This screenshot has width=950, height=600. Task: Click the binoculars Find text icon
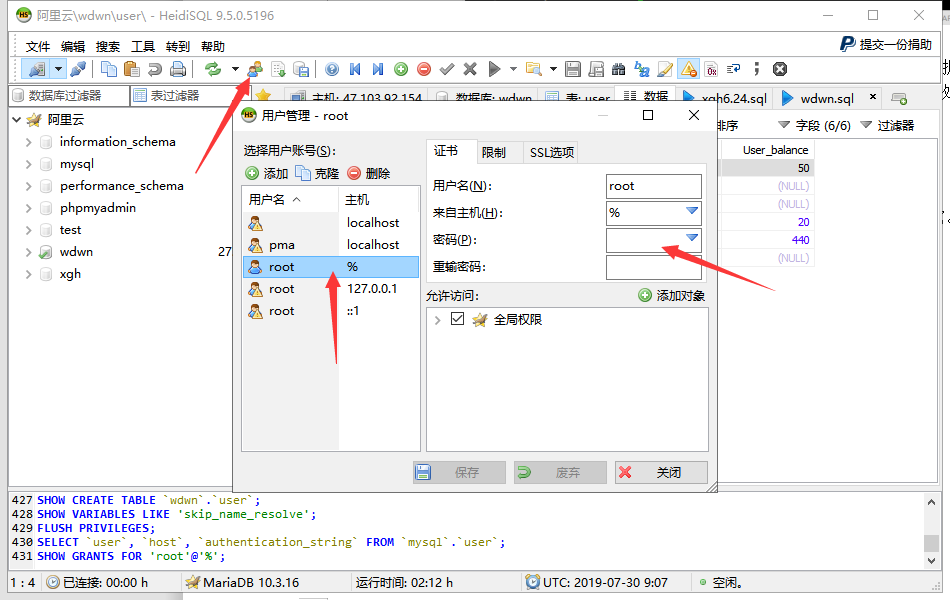(x=619, y=69)
